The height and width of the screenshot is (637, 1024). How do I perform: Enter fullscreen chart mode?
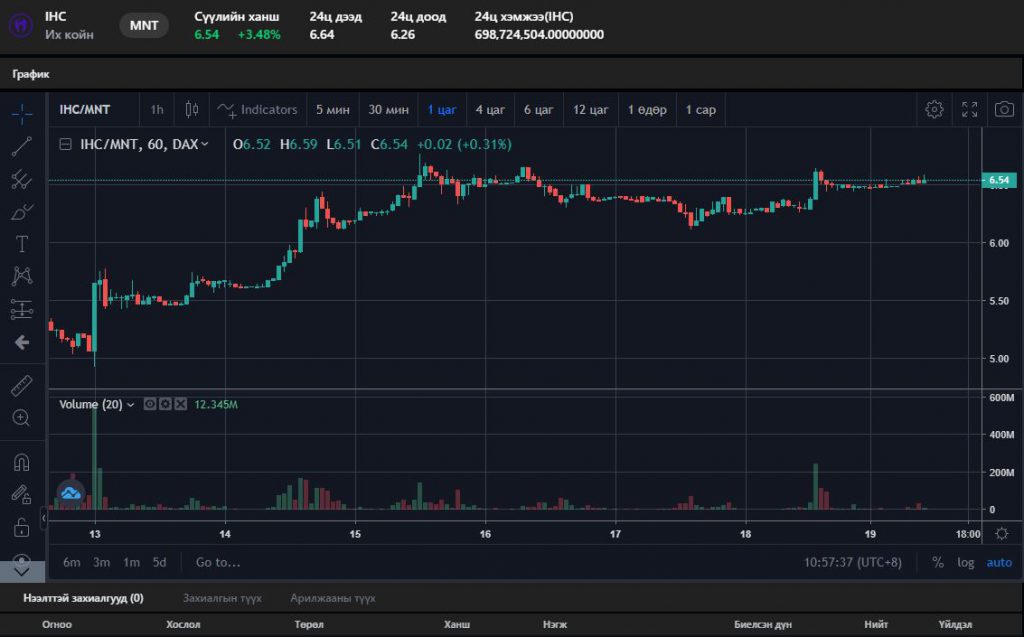969,110
